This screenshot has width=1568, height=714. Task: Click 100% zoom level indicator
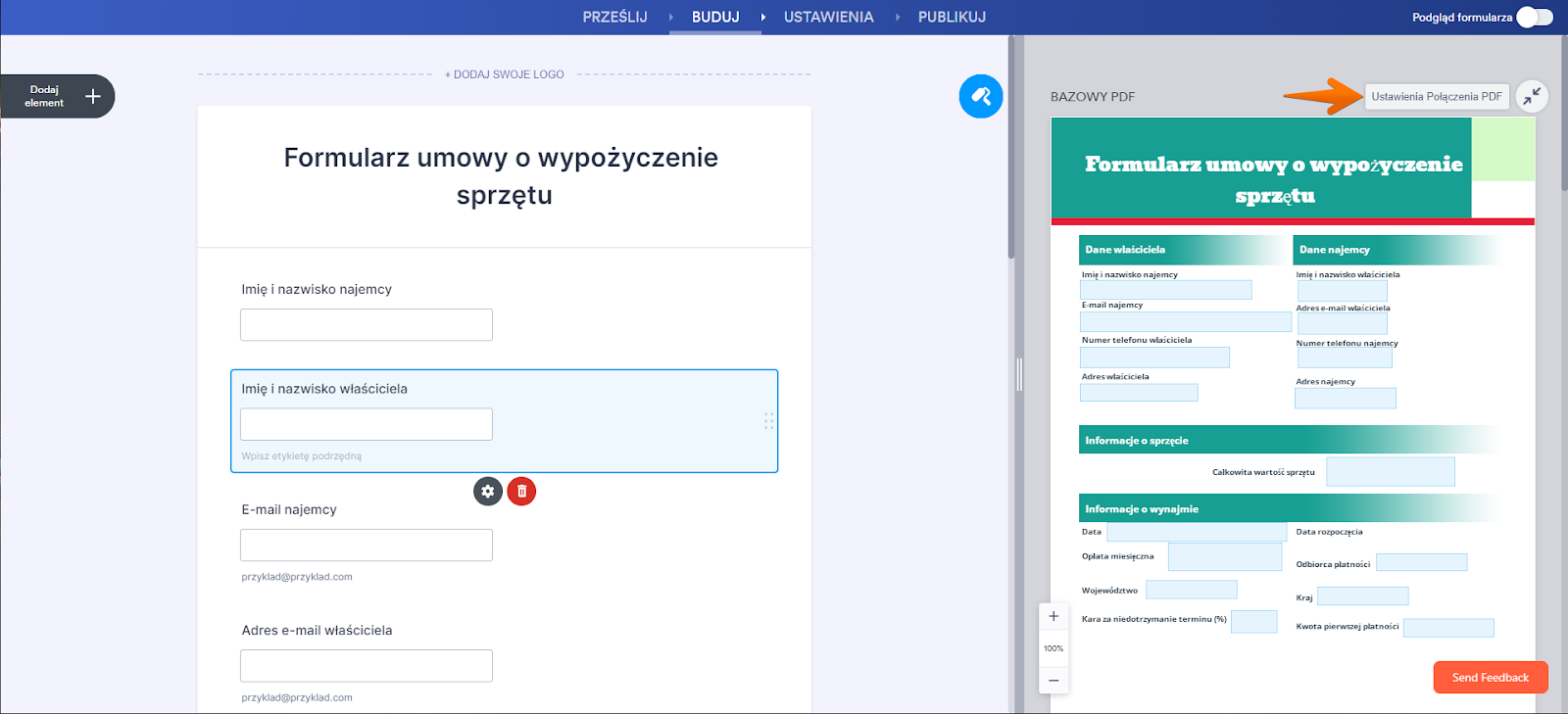pyautogui.click(x=1053, y=648)
